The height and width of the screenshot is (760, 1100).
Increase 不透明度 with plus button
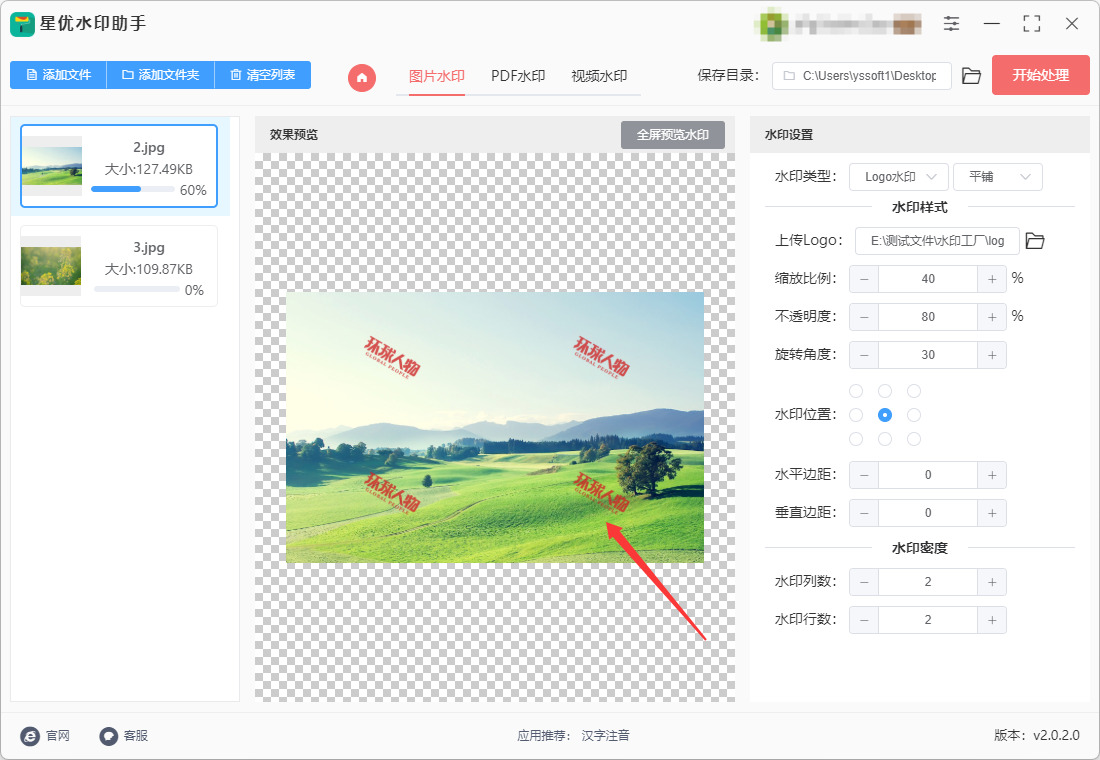point(992,316)
